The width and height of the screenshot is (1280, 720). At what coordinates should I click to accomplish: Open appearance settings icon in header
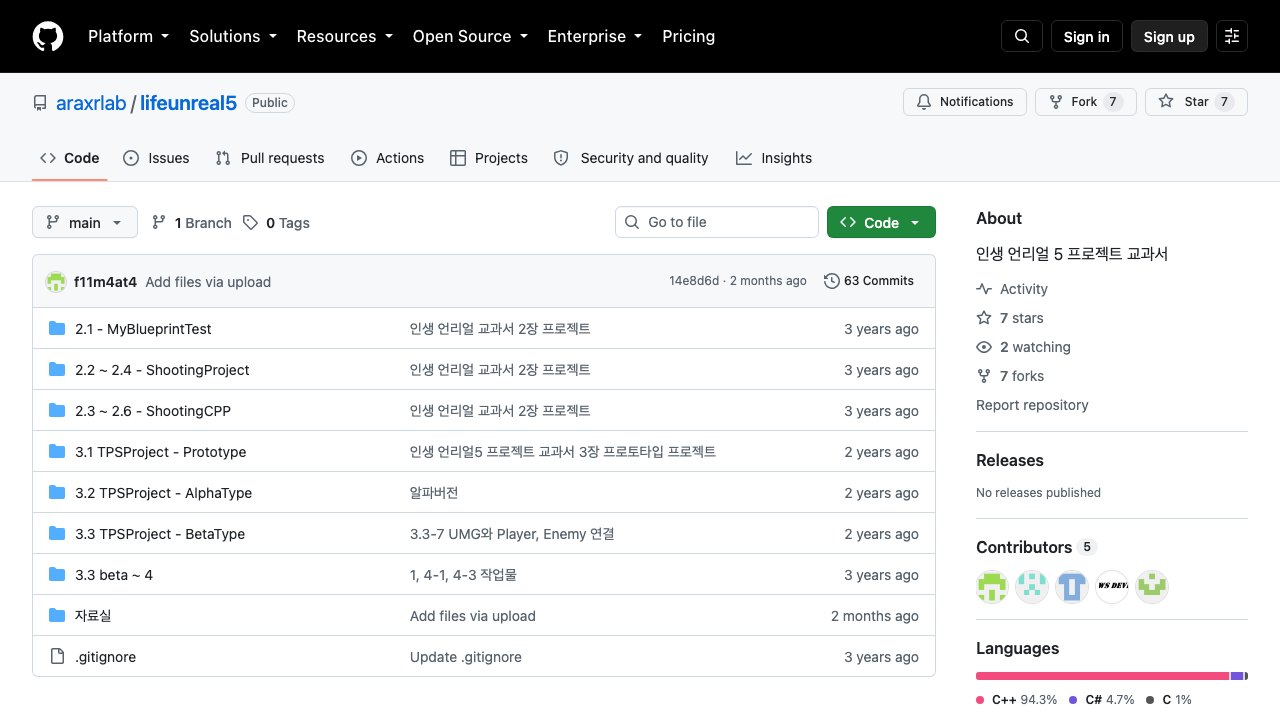pos(1232,36)
